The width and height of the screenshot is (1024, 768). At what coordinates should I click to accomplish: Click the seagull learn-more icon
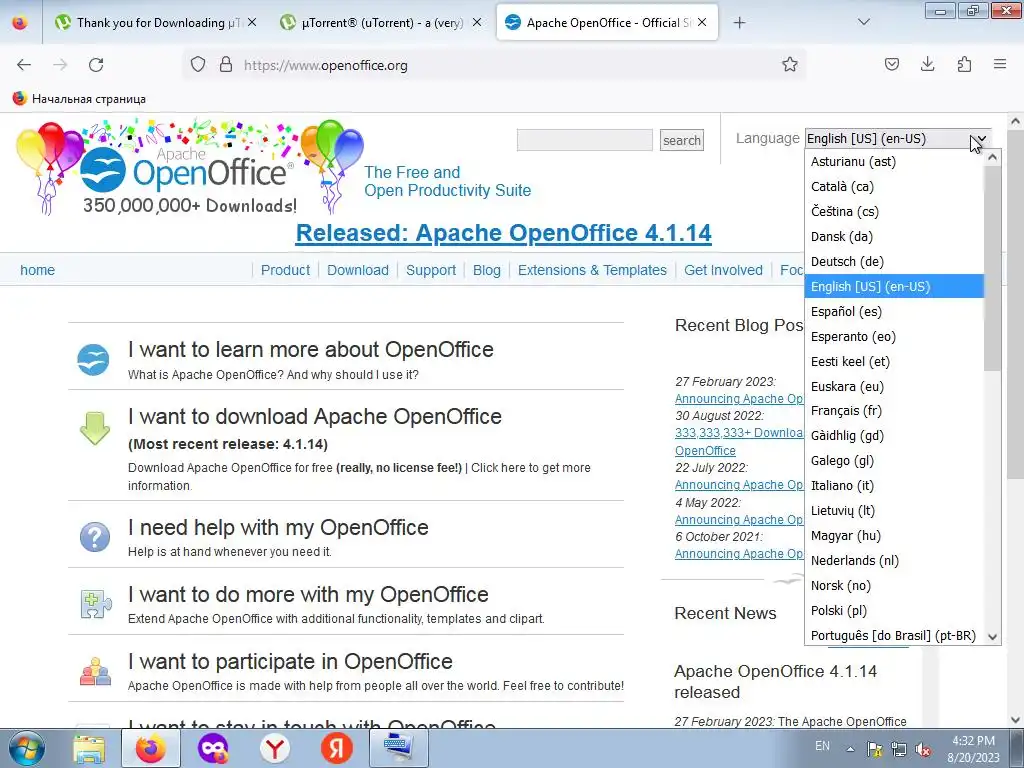(x=93, y=359)
